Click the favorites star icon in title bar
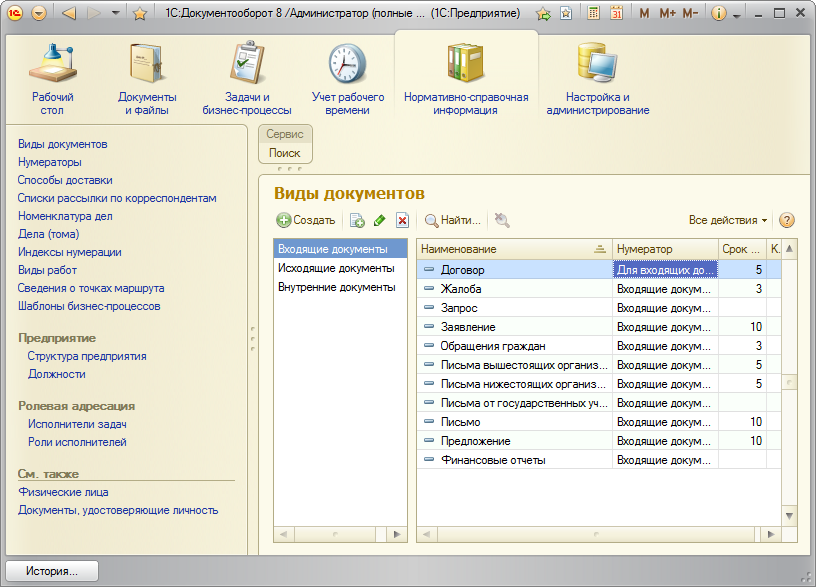The image size is (816, 587). coord(140,14)
